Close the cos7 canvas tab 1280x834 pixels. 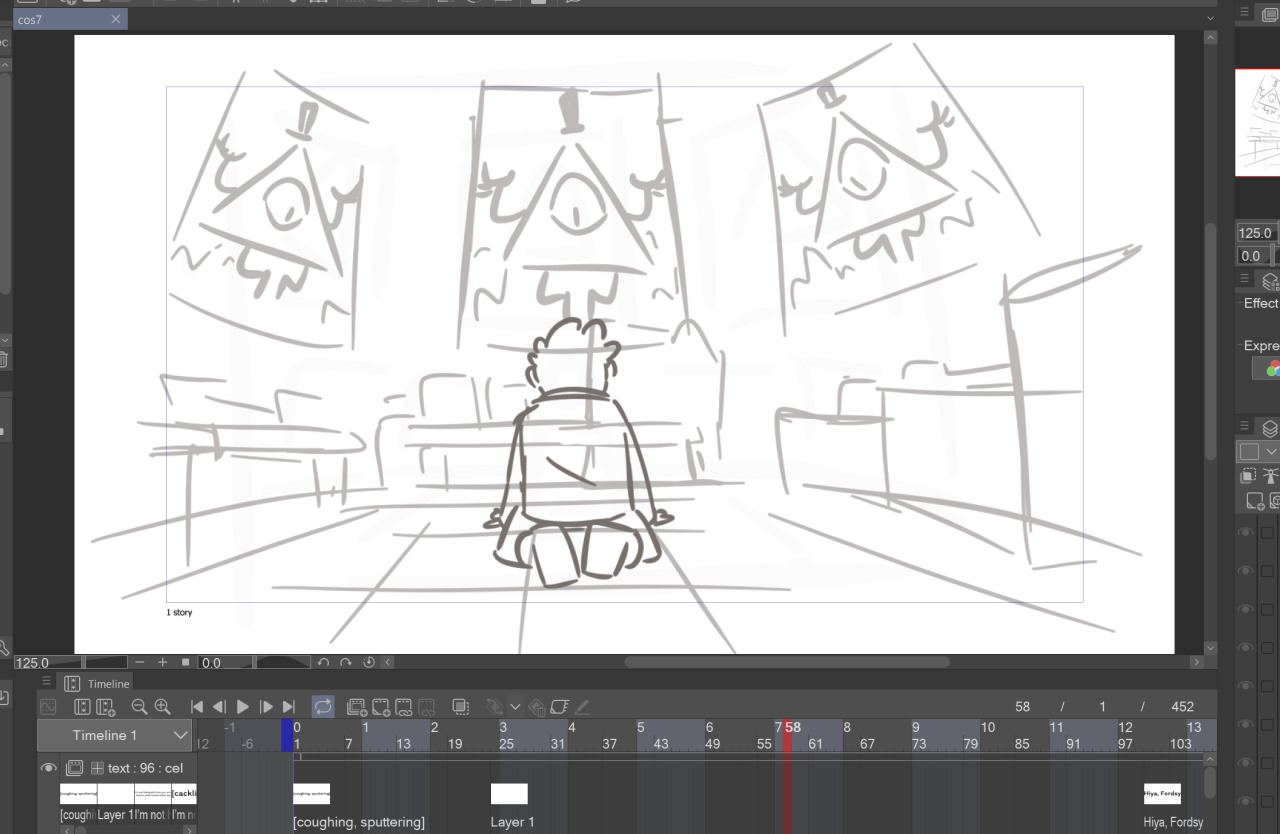pos(116,19)
